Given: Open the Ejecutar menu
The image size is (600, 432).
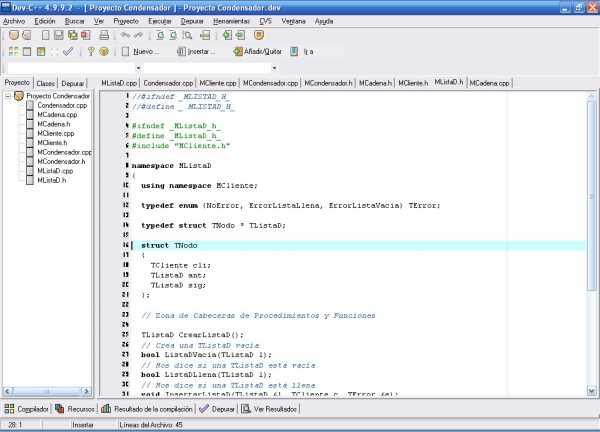Looking at the screenshot, I should 159,20.
